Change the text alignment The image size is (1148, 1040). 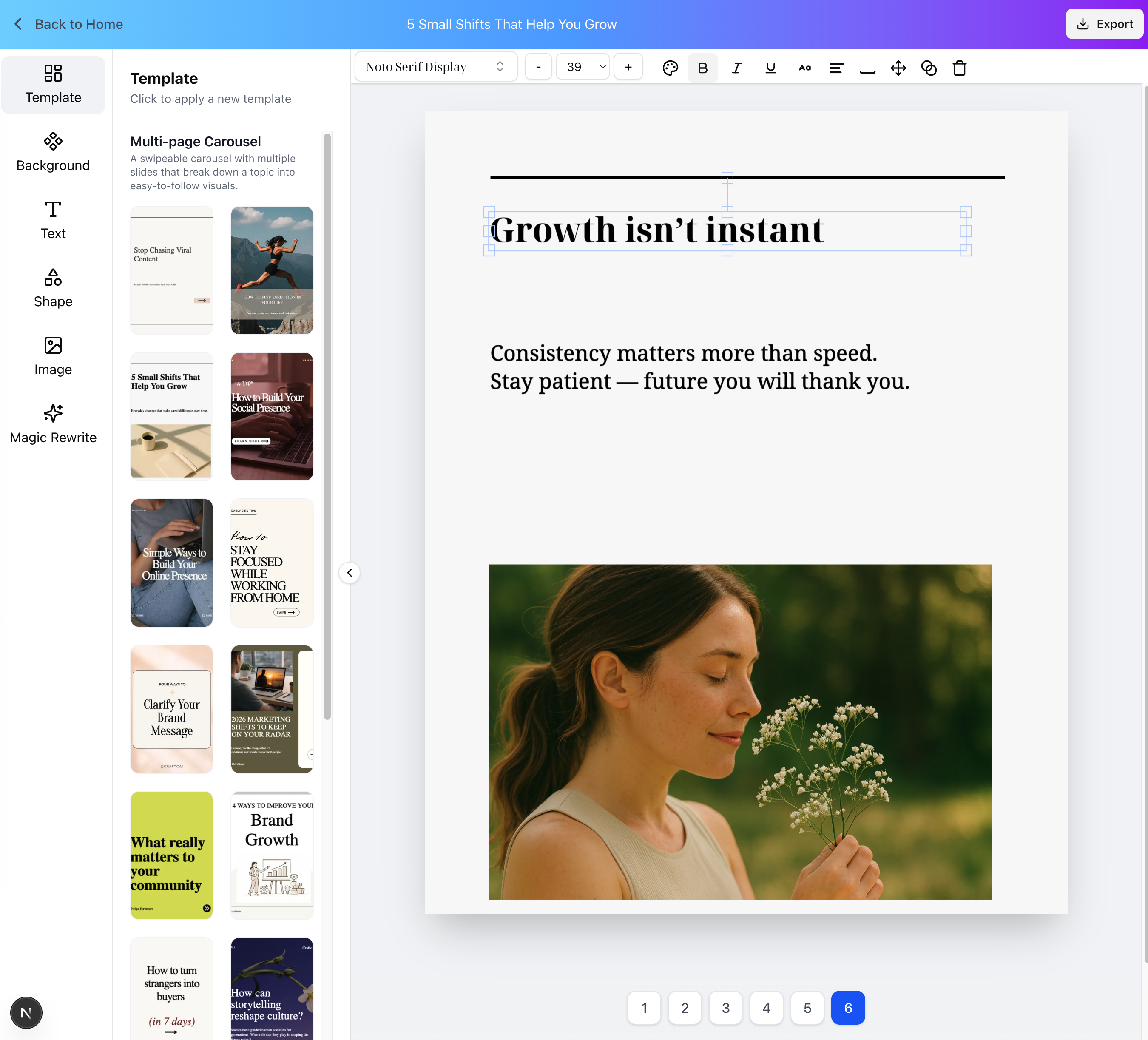[836, 67]
